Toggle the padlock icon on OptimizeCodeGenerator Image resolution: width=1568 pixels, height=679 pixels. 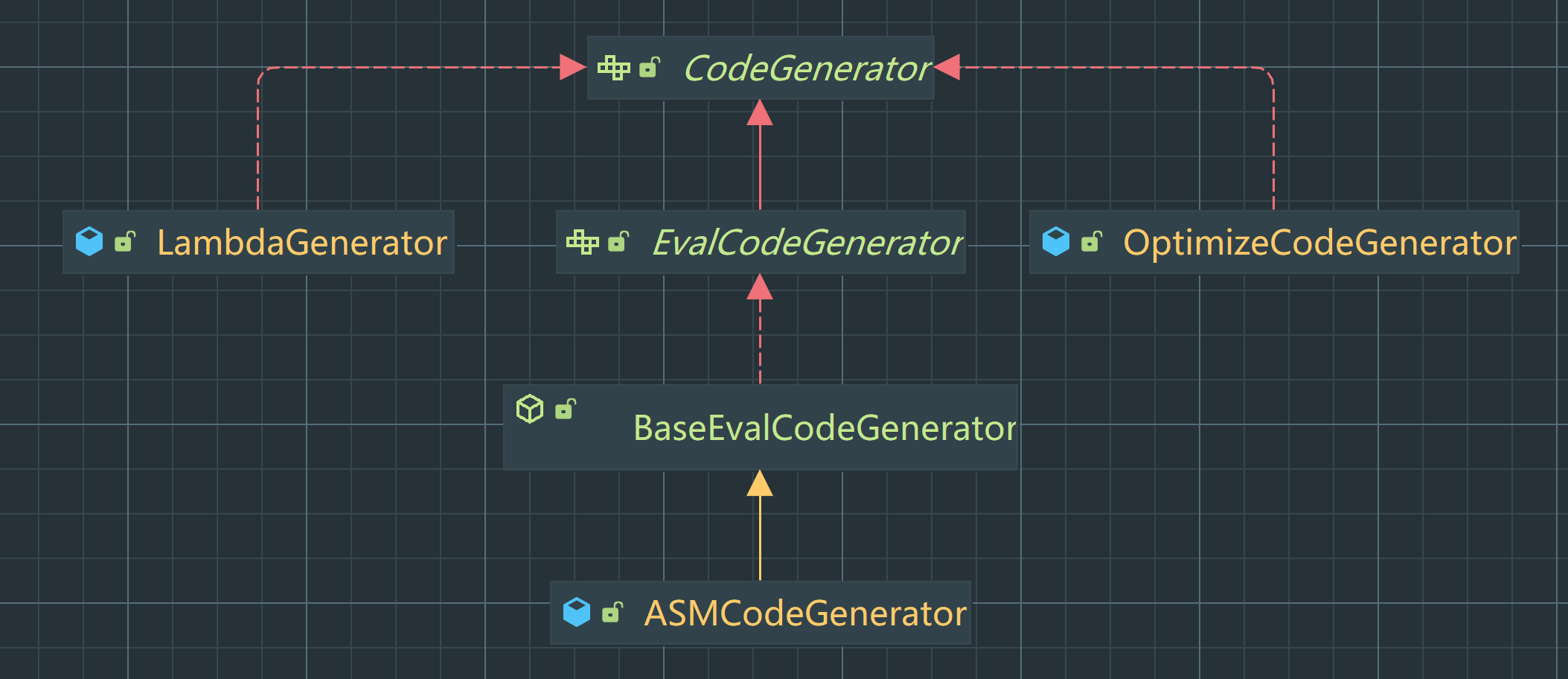(1092, 241)
